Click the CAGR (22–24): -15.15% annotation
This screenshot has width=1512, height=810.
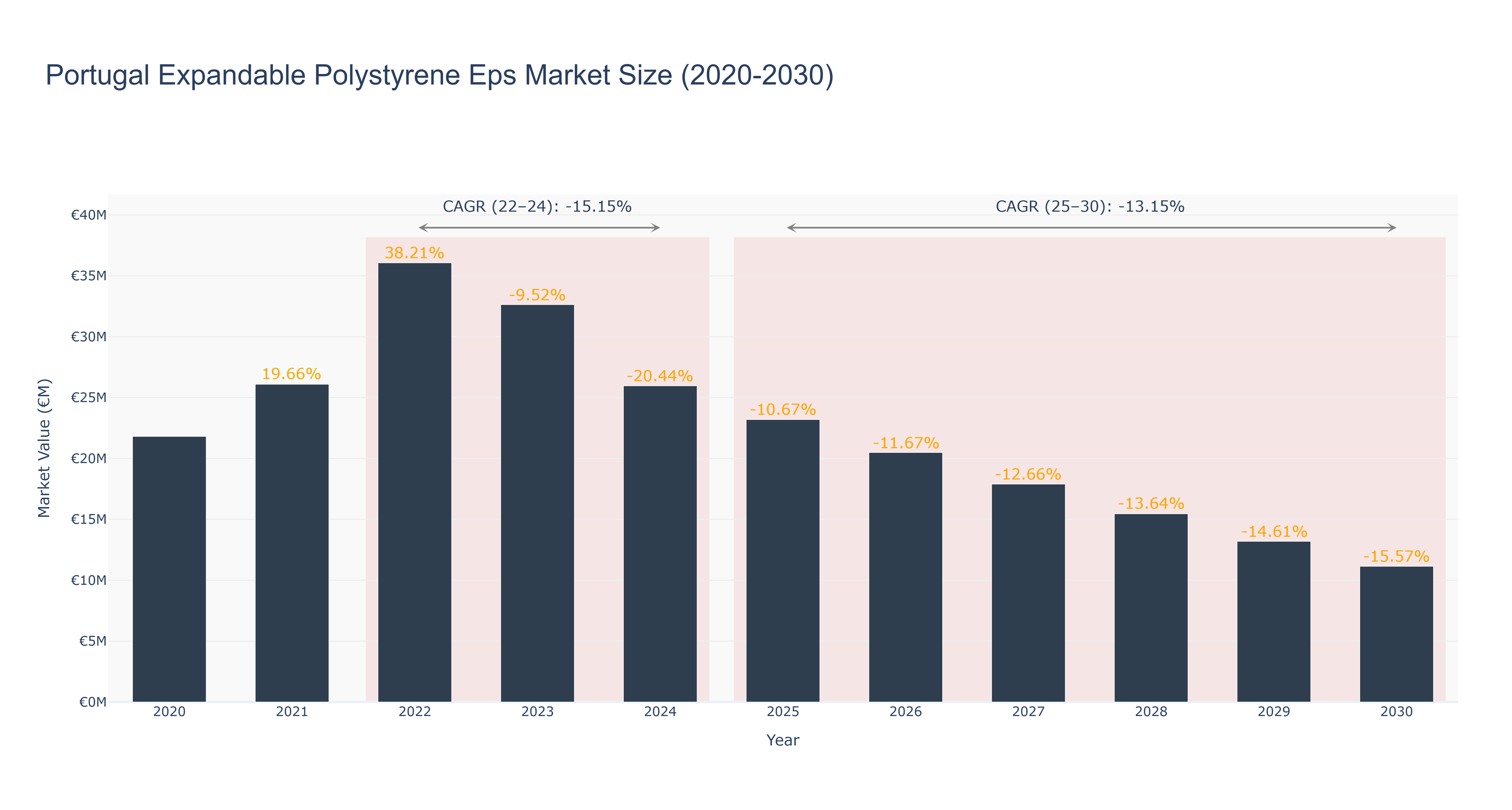(x=537, y=207)
